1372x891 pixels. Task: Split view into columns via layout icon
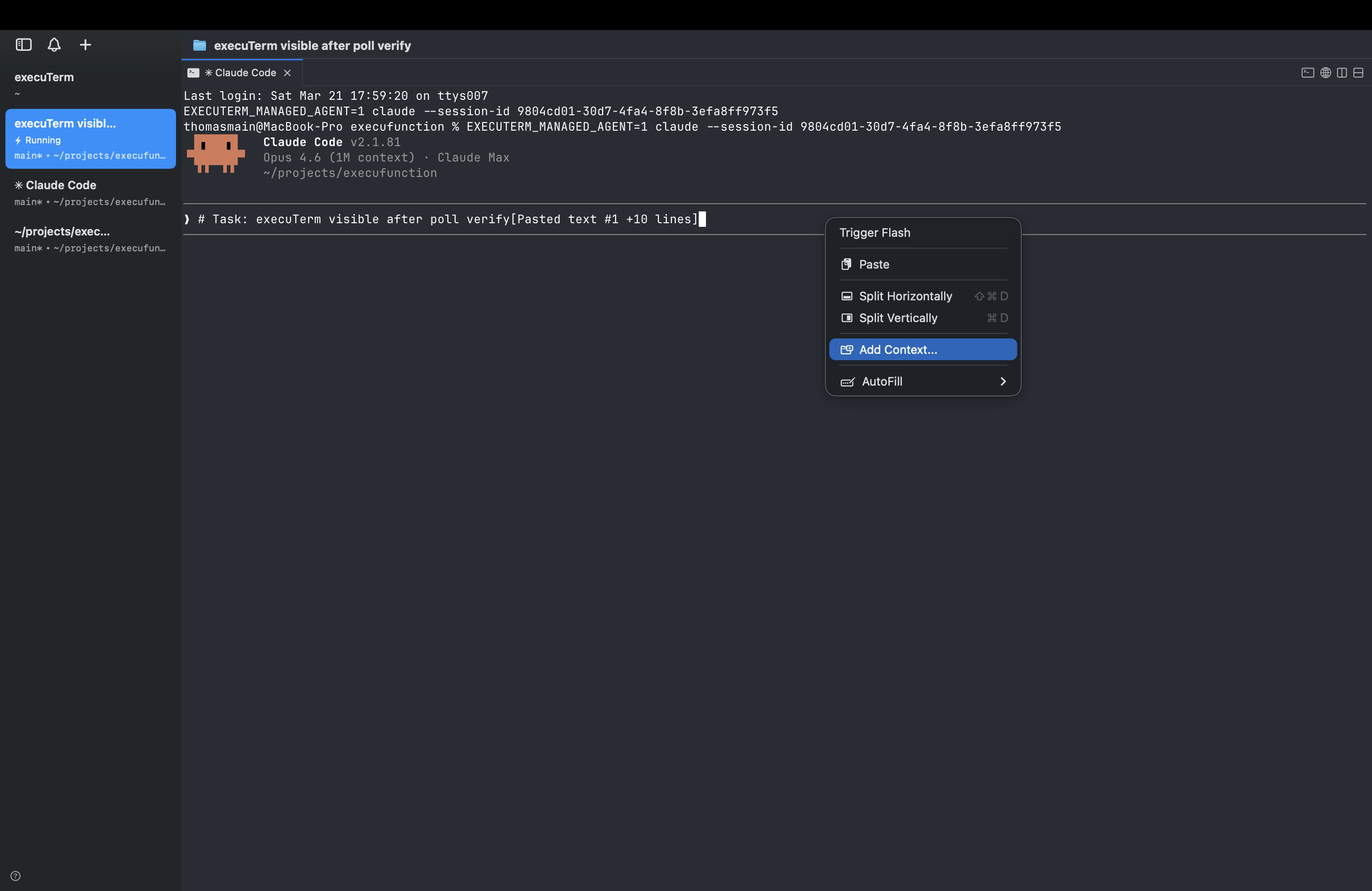tap(1342, 73)
